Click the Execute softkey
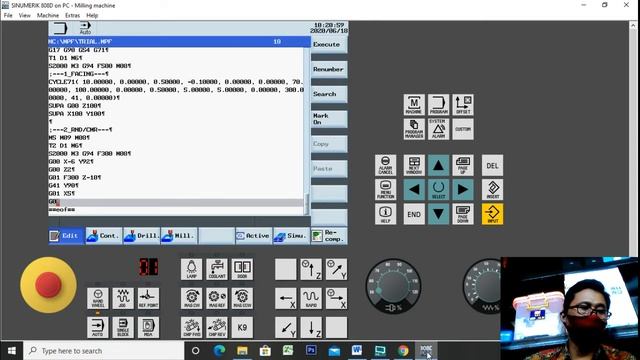 329,44
